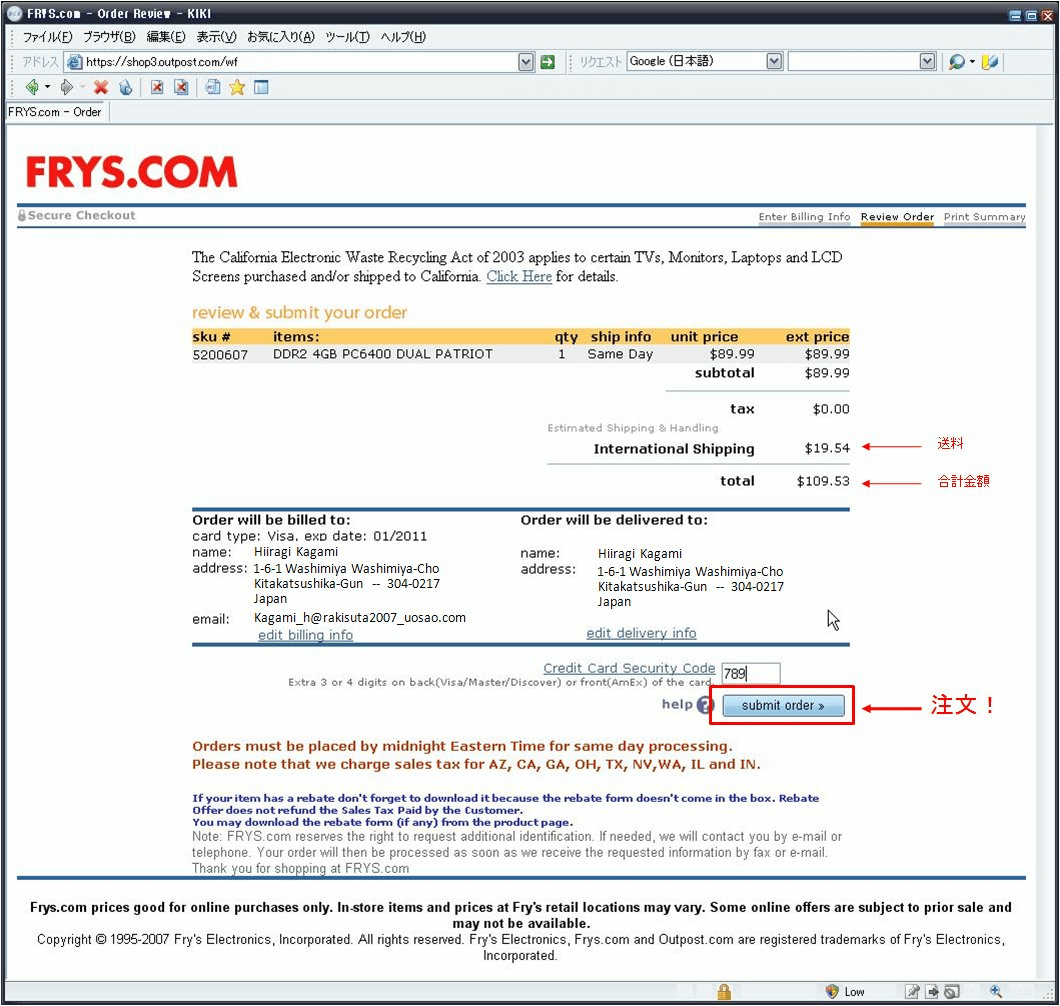The width and height of the screenshot is (1060, 1006).
Task: Click the gray forward arrow button
Action: 66,87
